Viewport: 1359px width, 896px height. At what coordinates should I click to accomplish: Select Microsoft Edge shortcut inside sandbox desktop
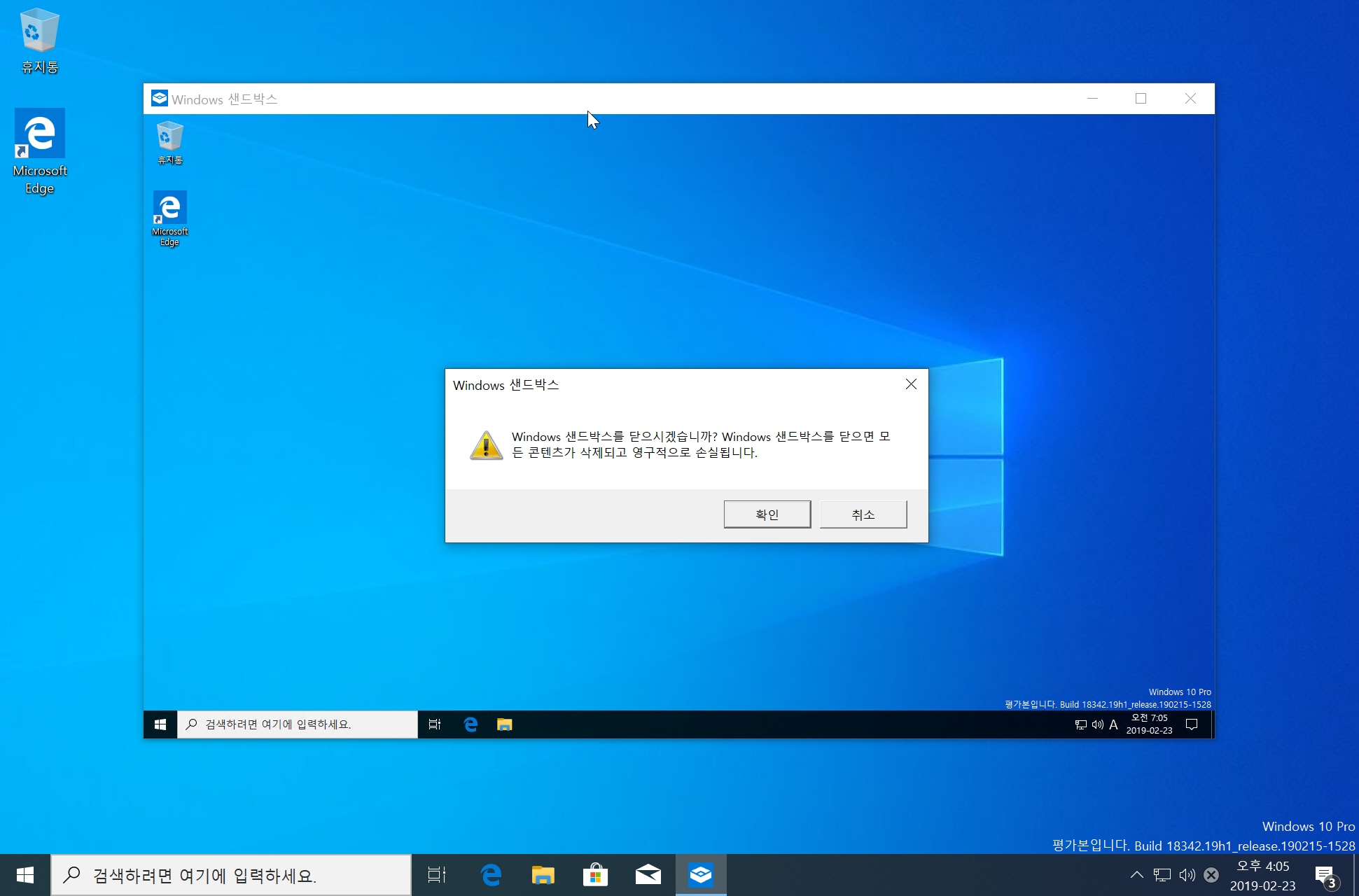(169, 218)
